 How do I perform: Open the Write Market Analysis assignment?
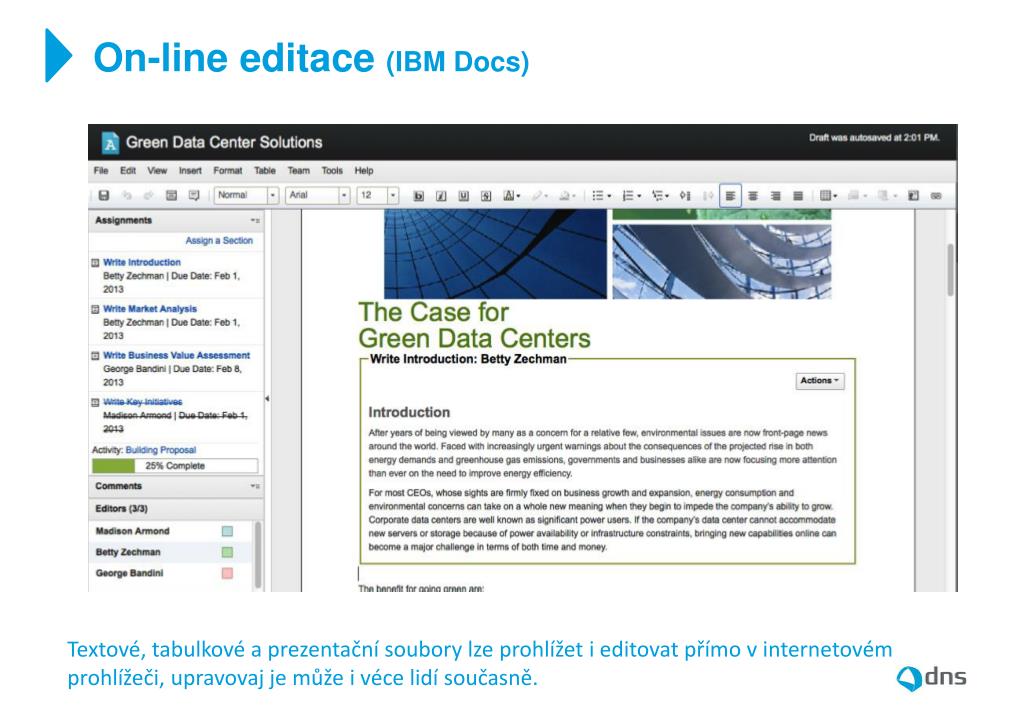[149, 309]
